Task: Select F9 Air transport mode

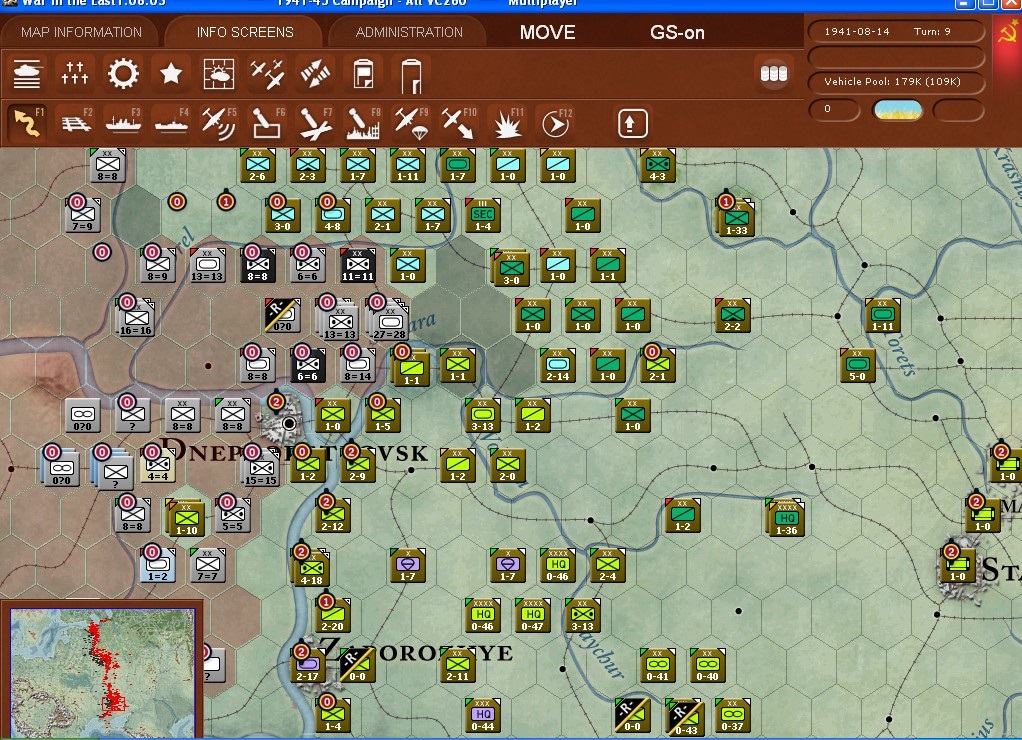Action: (412, 123)
